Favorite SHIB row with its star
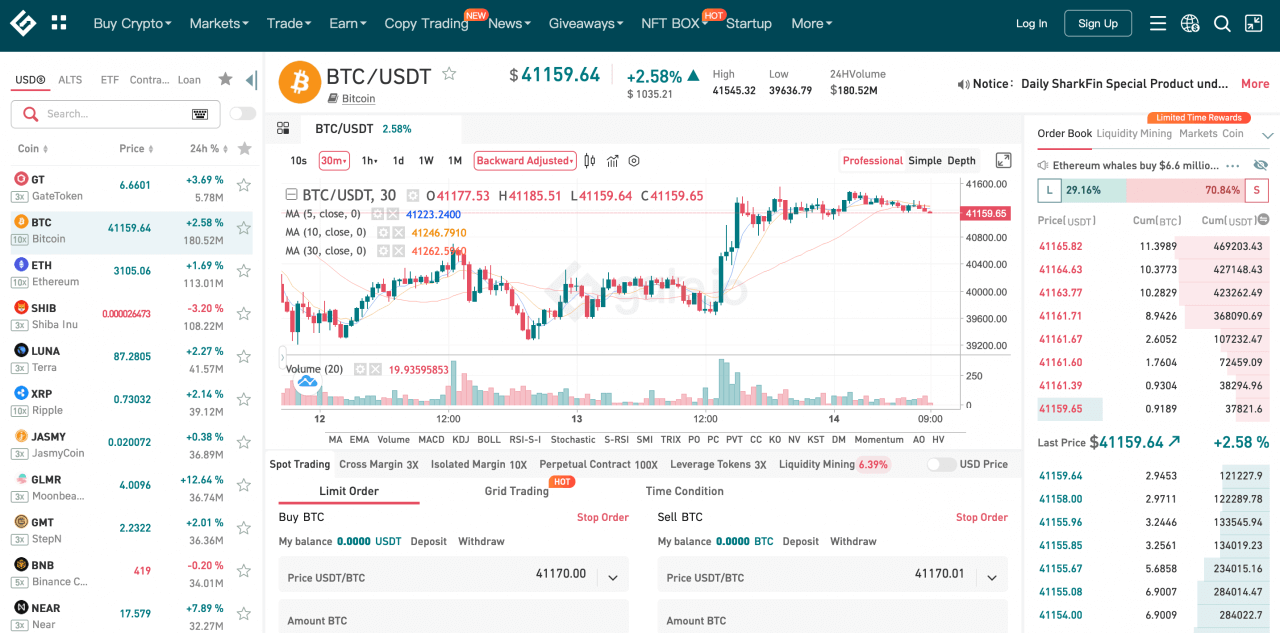1280x633 pixels. point(243,314)
